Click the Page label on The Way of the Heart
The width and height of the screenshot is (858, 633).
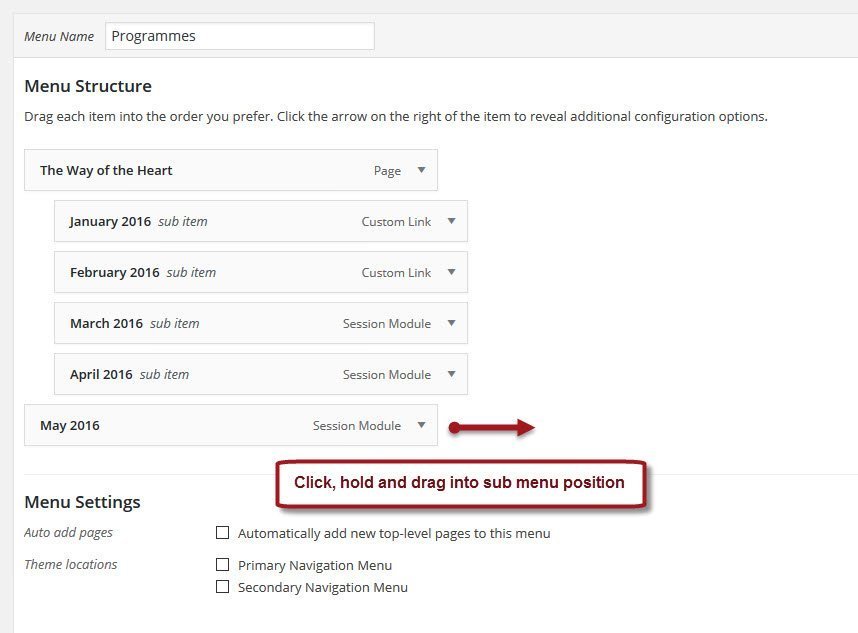(386, 170)
